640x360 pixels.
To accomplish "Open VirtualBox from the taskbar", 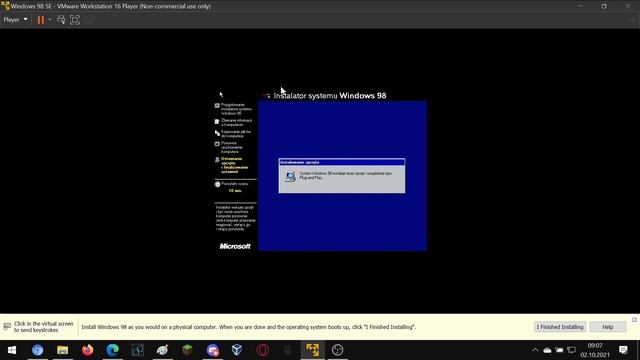I will click(x=237, y=350).
